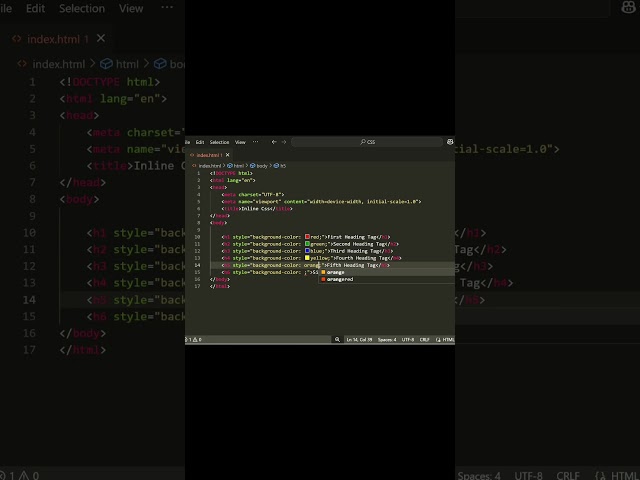Click the errors and warnings status indicator
Image resolution: width=640 pixels, height=480 pixels.
tap(194, 340)
